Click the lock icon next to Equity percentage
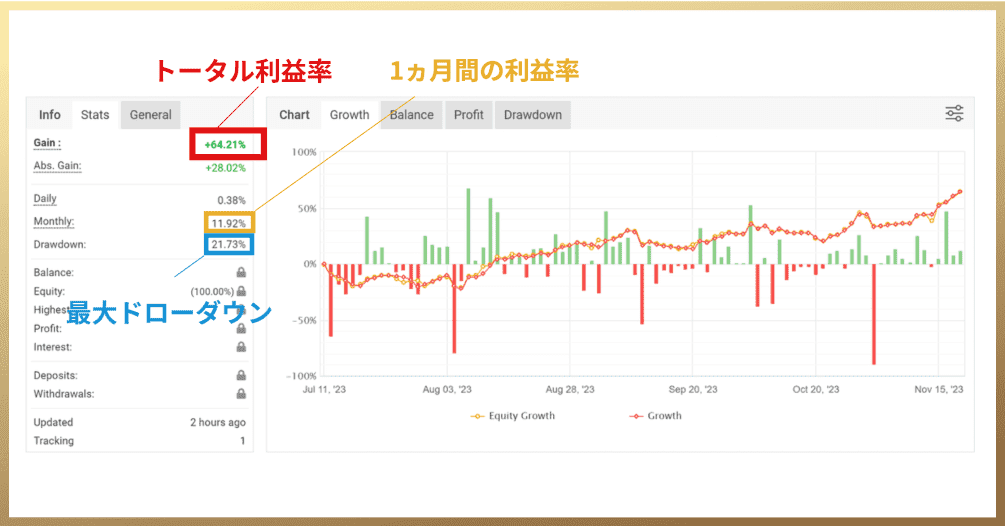 tap(241, 291)
